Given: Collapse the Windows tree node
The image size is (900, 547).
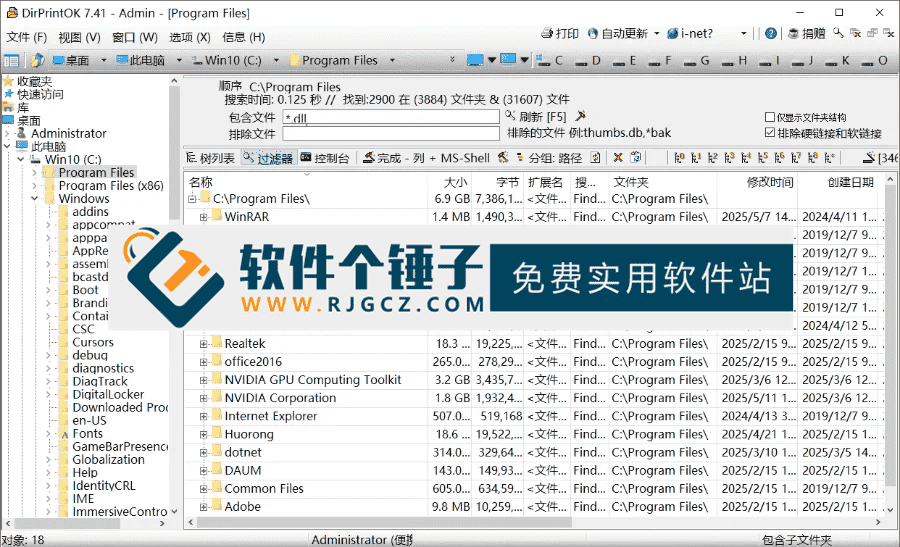Looking at the screenshot, I should coord(34,199).
